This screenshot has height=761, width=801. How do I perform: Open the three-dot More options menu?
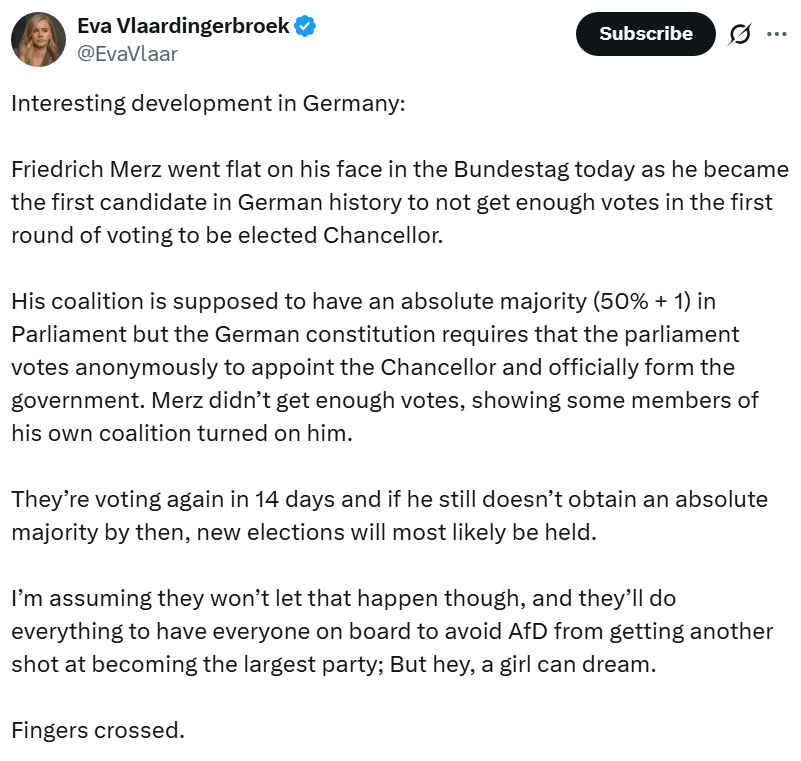[776, 33]
